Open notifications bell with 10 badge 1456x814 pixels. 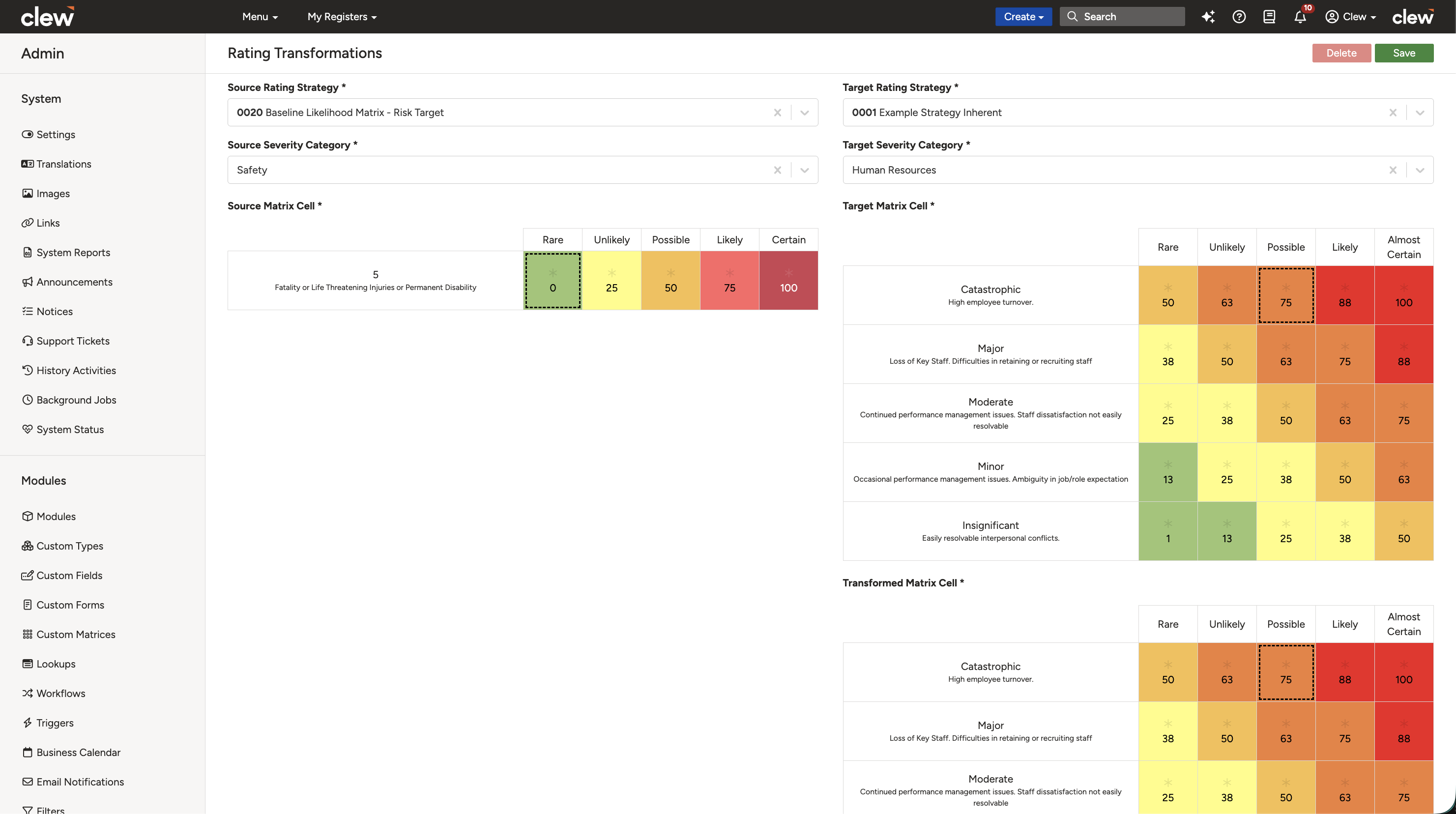click(x=1300, y=16)
